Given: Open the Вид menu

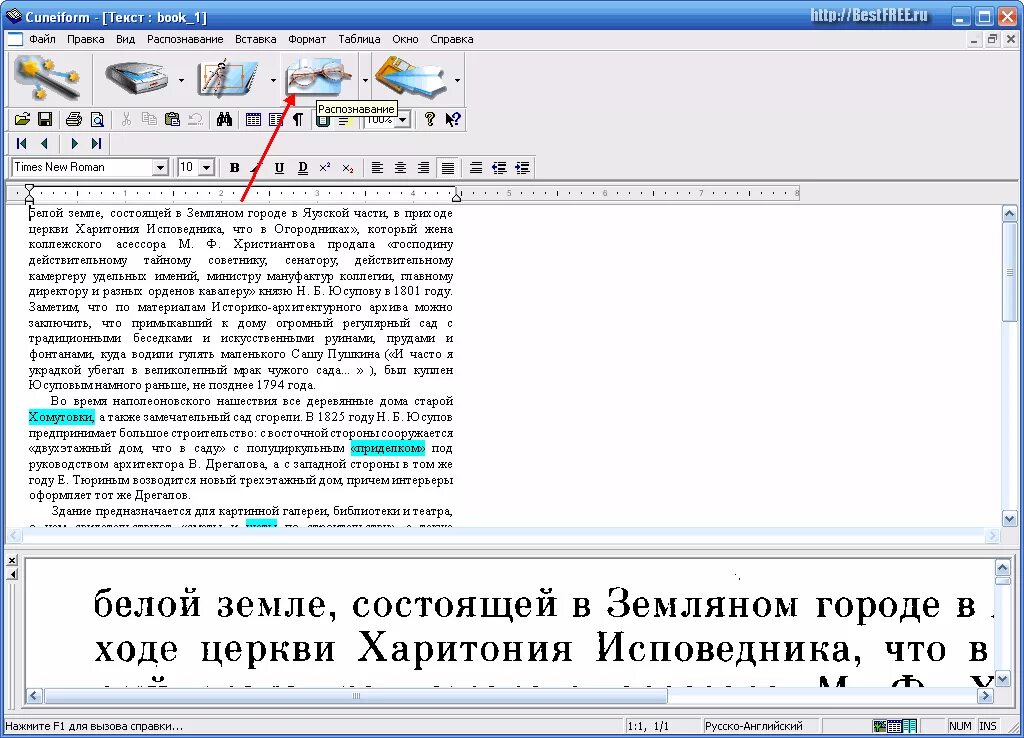Looking at the screenshot, I should 125,39.
